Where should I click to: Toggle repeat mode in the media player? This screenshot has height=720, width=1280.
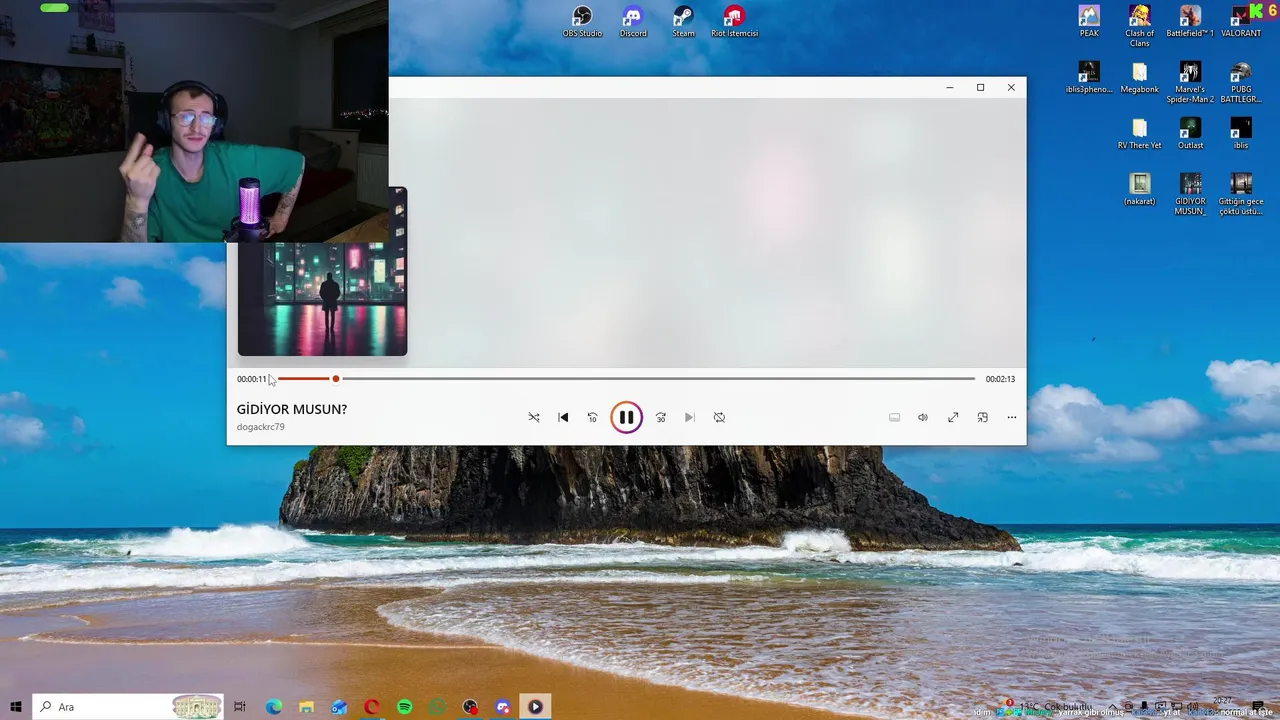click(719, 417)
